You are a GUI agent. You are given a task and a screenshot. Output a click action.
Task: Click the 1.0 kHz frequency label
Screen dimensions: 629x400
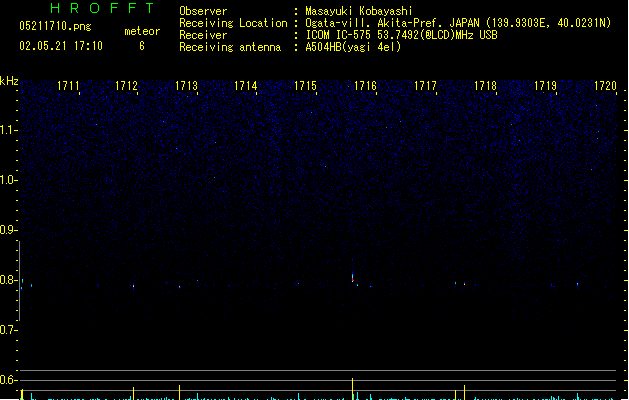(8, 180)
